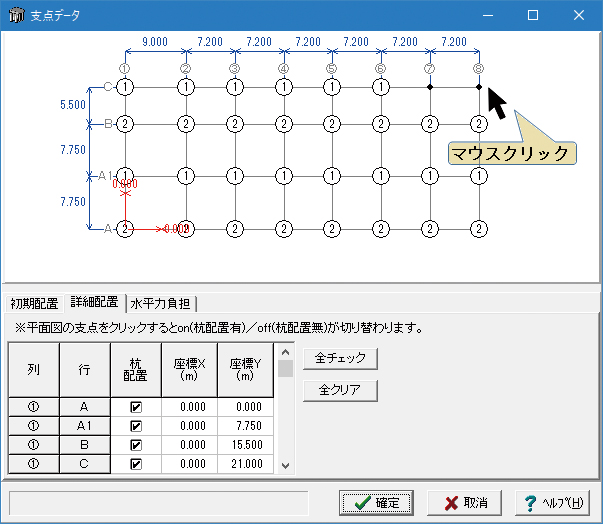
Task: Select coordinate Y cell 7.750
Action: point(246,426)
